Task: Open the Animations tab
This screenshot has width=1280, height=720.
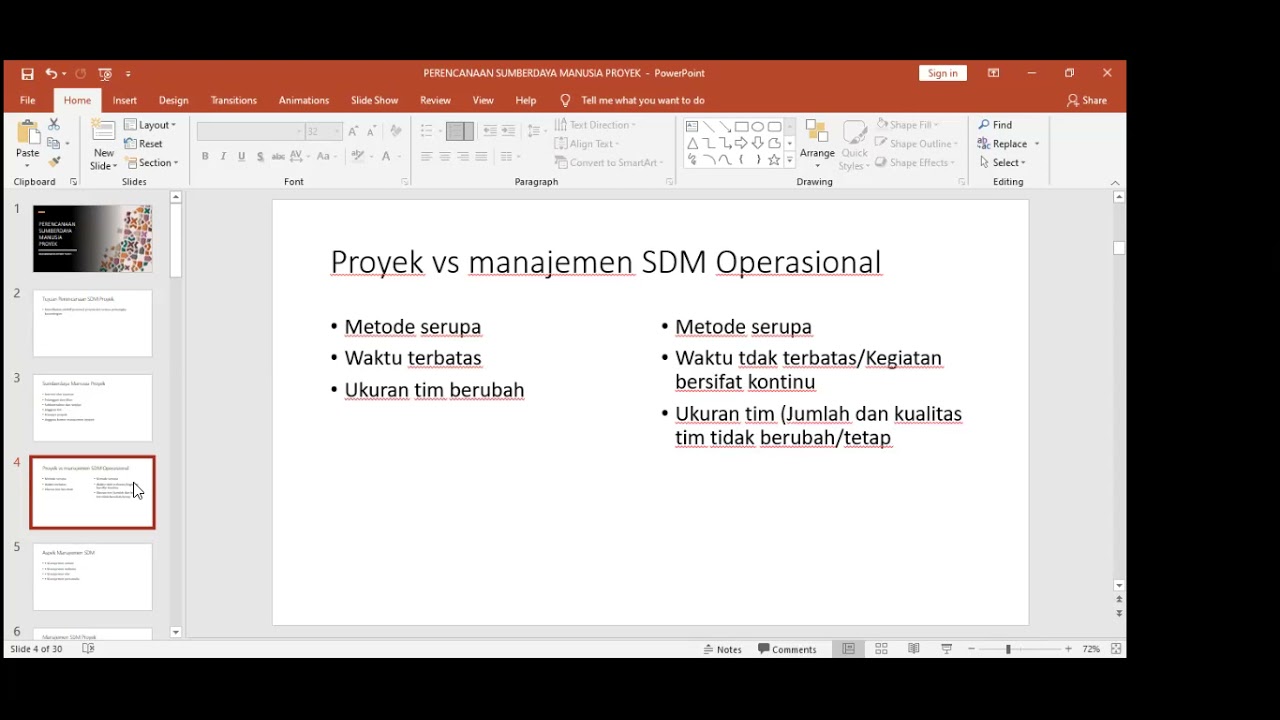Action: click(x=304, y=100)
